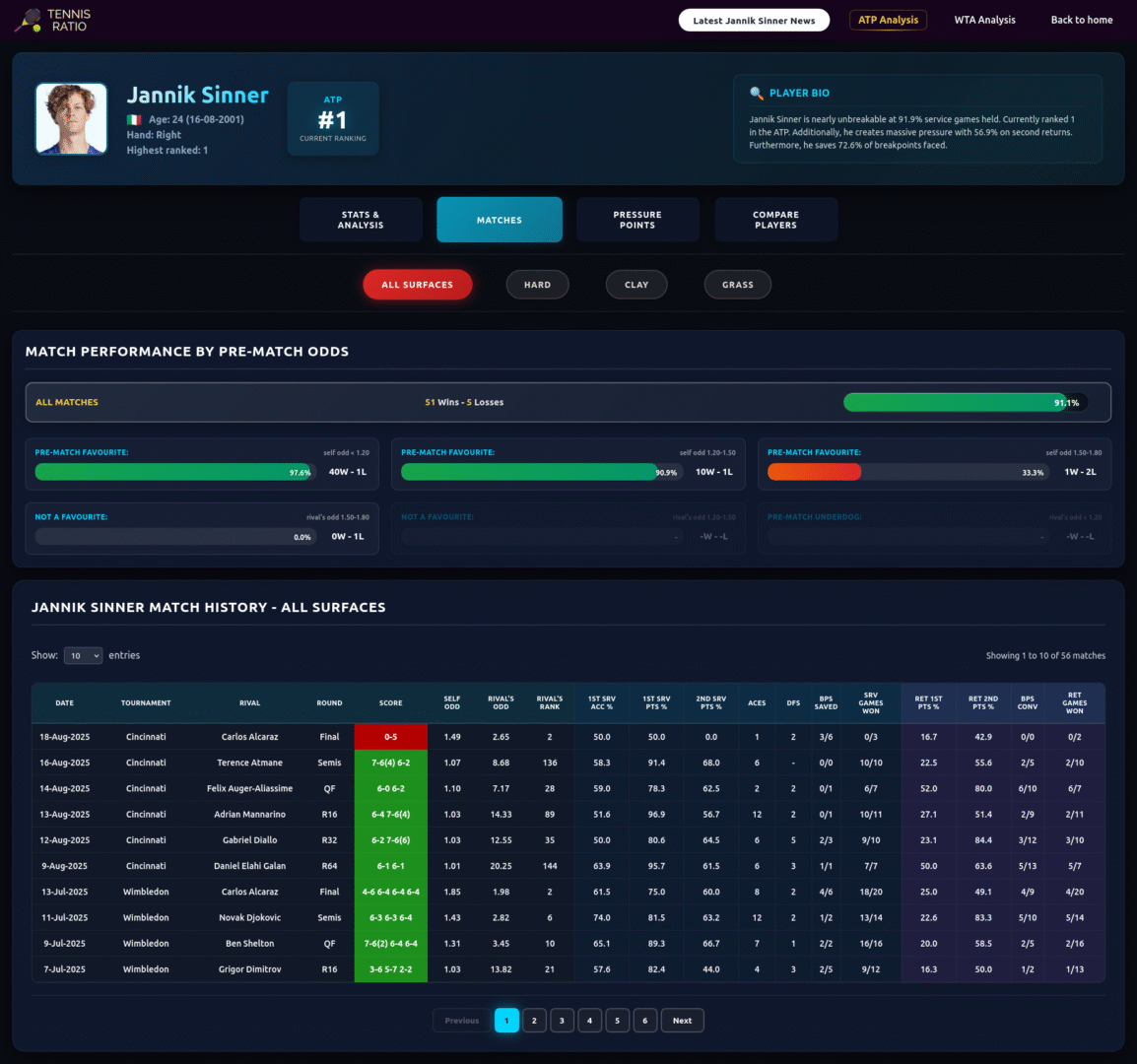1137x1064 pixels.
Task: Click the 0W - 1L not-favourite record
Action: pyautogui.click(x=348, y=537)
